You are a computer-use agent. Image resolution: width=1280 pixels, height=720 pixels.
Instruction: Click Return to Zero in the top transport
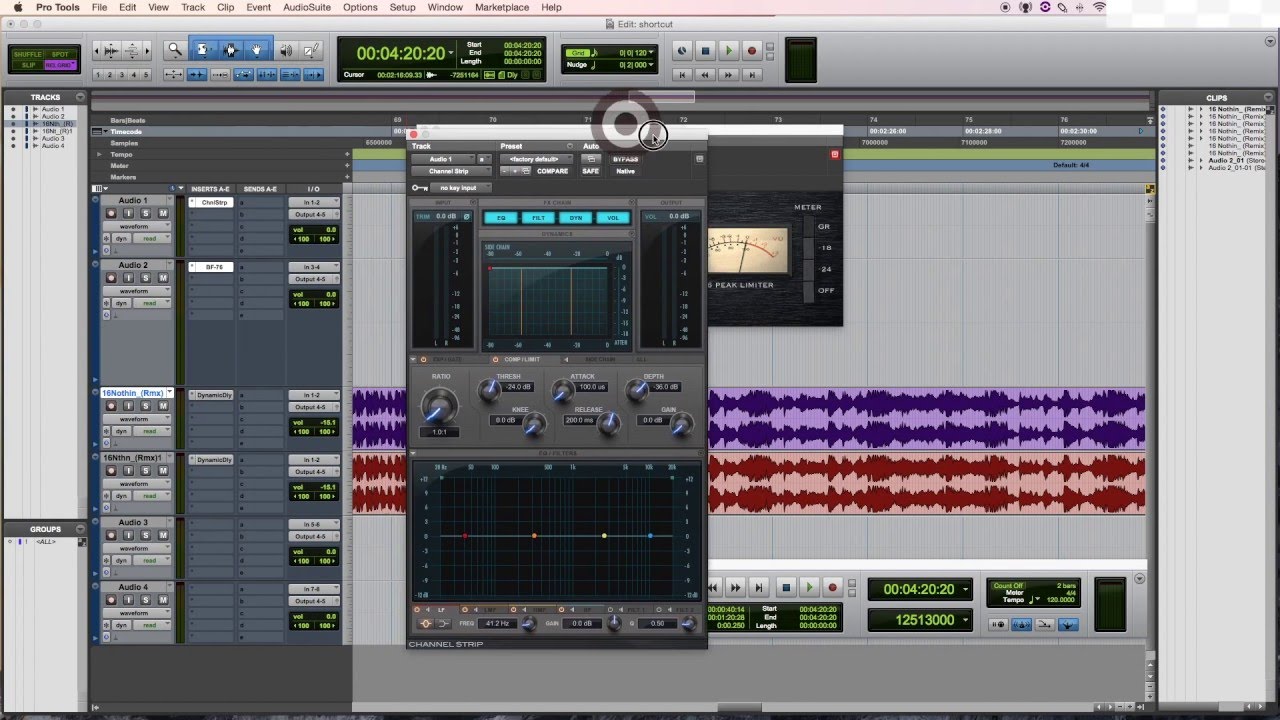pos(682,74)
